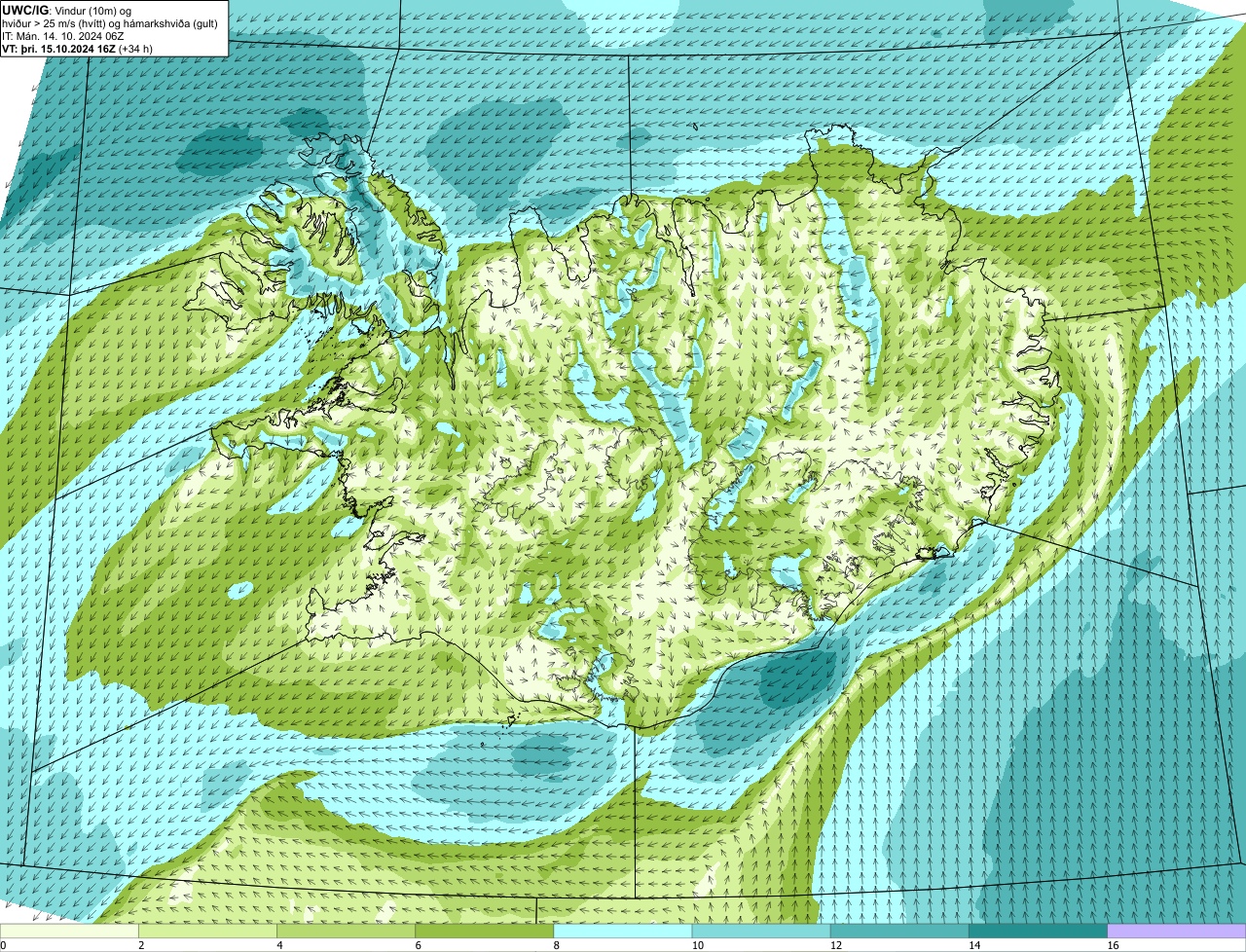Click the 14–16 dark teal legend swatch
Image resolution: width=1246 pixels, height=952 pixels.
pos(1039,931)
